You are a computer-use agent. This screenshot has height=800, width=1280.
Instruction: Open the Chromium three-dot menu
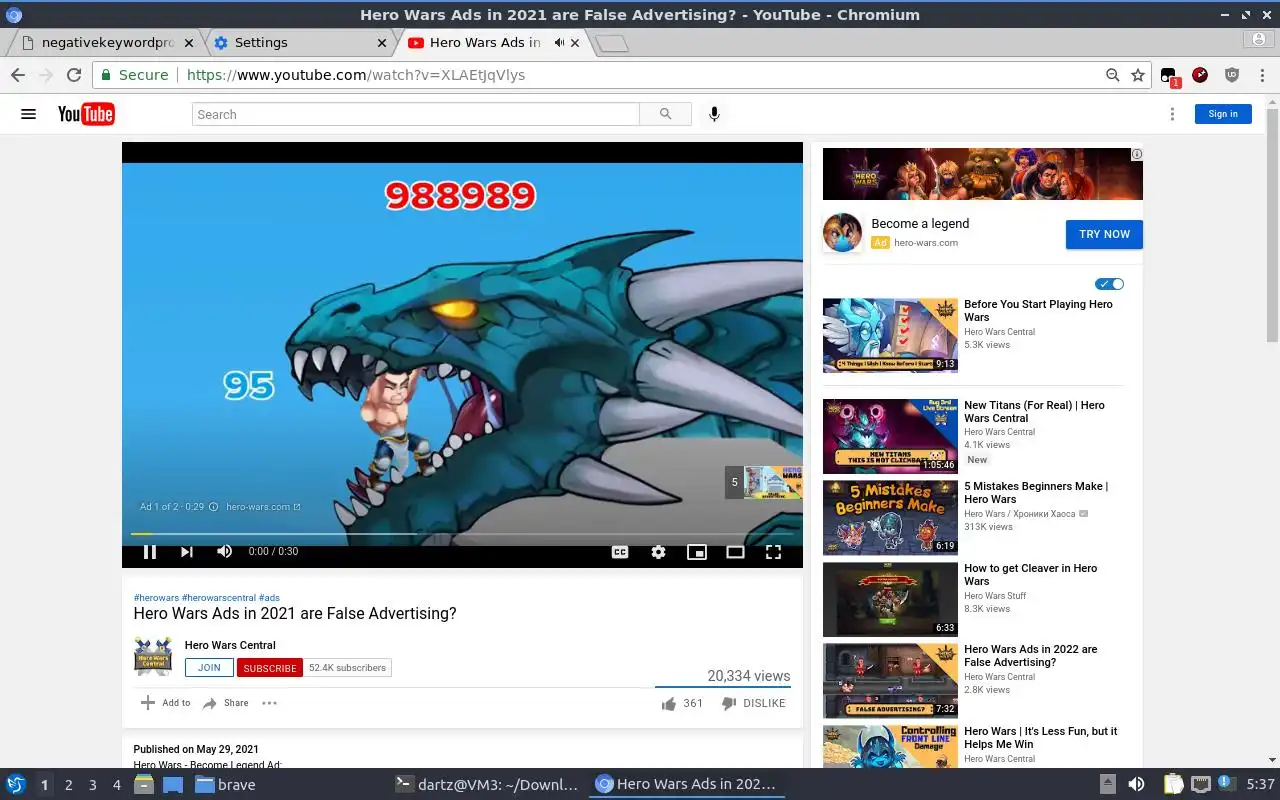tap(1260, 75)
